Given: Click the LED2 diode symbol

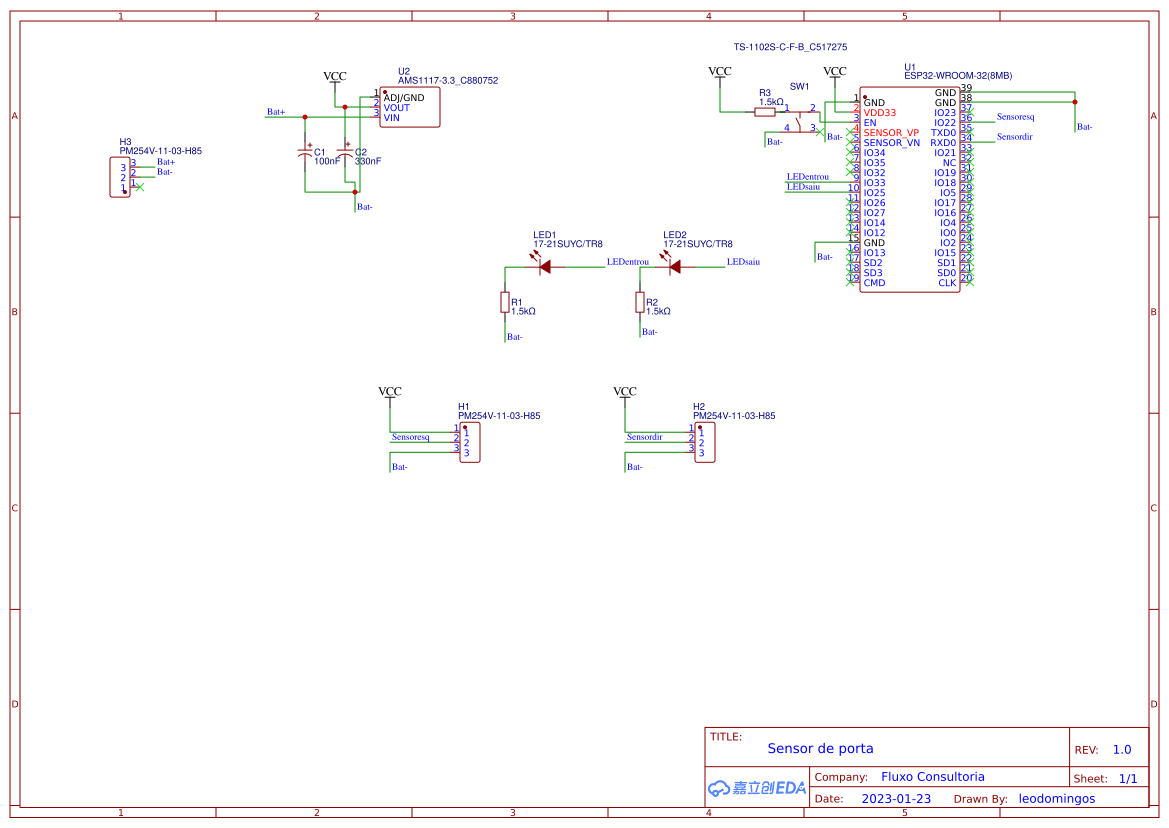Looking at the screenshot, I should click(x=675, y=267).
